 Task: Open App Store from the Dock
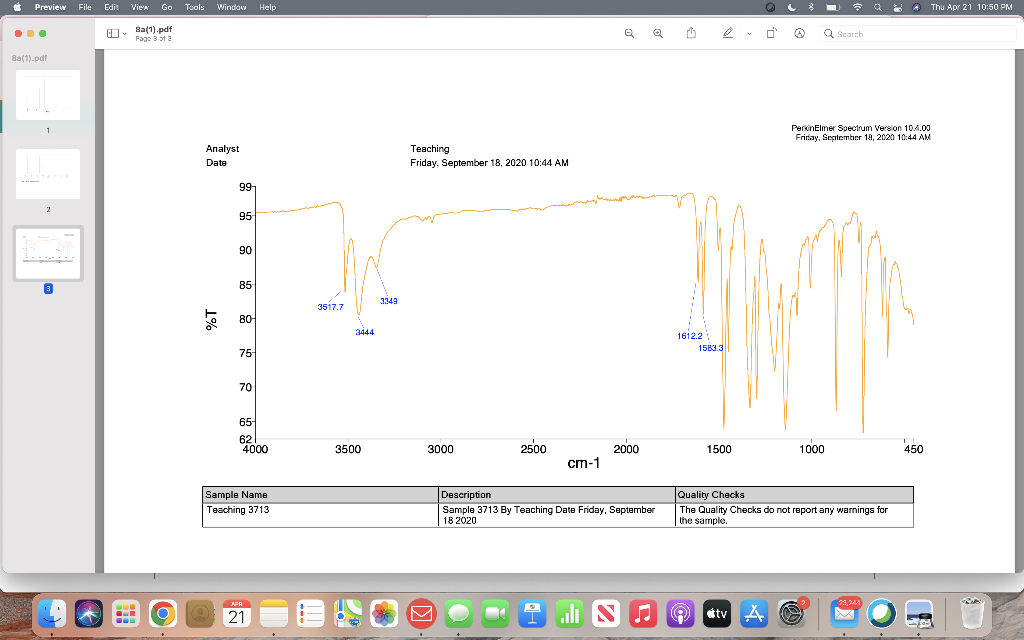[754, 613]
